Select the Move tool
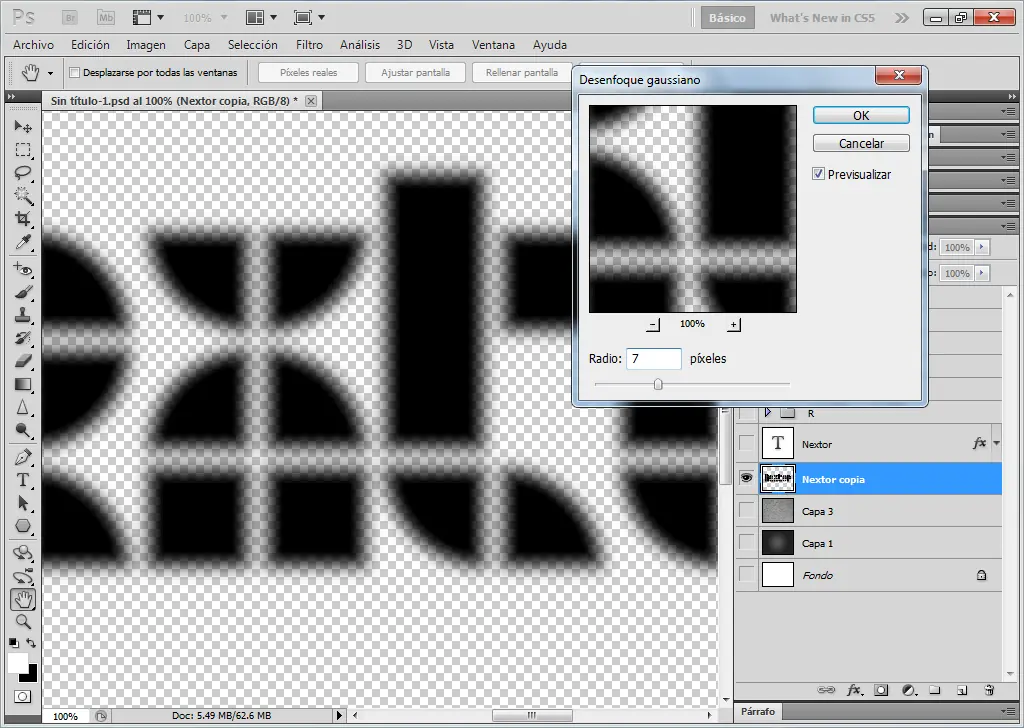 click(22, 126)
